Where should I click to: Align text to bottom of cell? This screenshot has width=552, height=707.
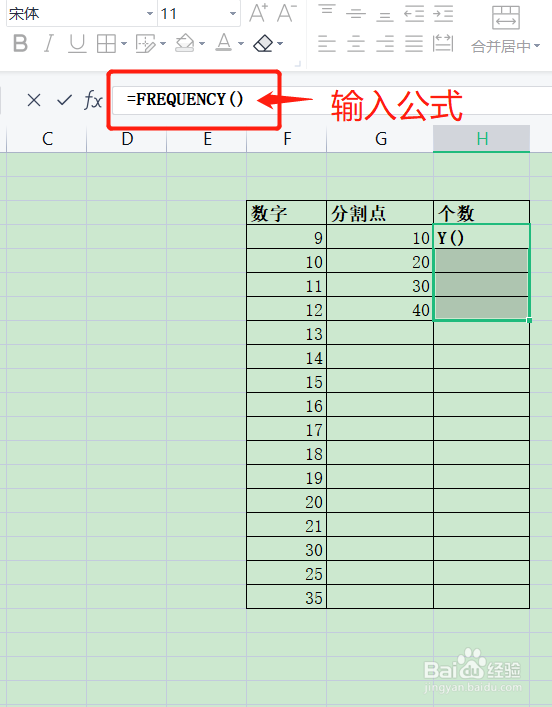pyautogui.click(x=385, y=15)
